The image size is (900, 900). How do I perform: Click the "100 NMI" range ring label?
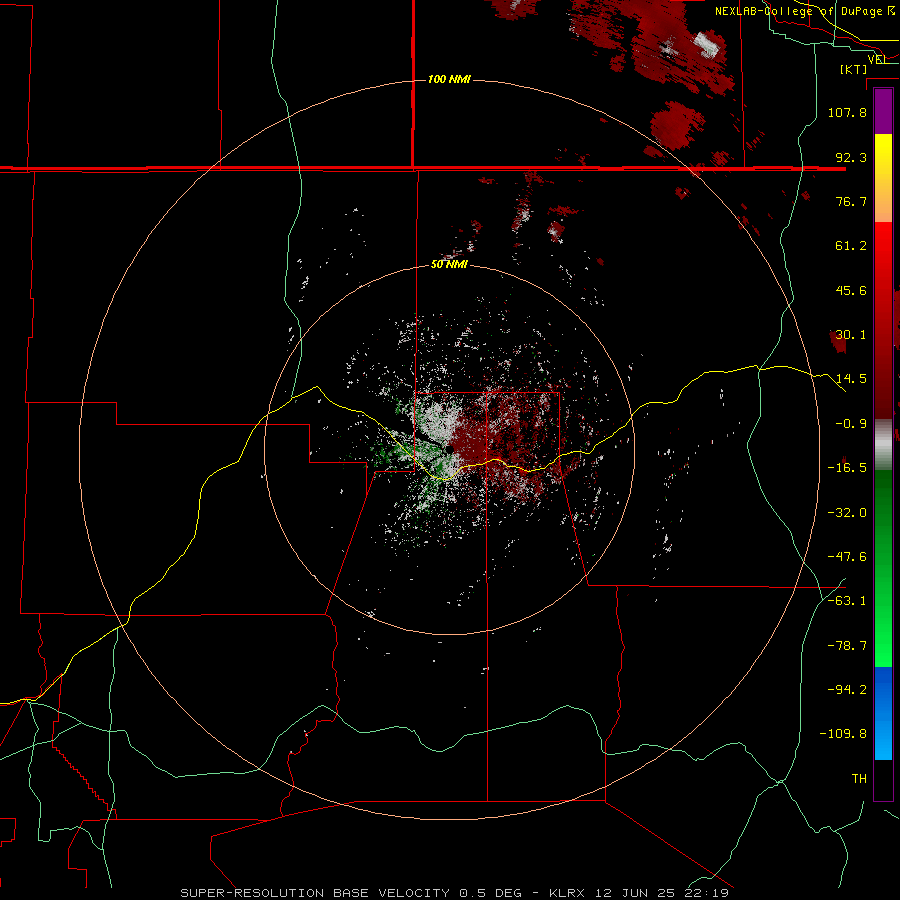449,79
